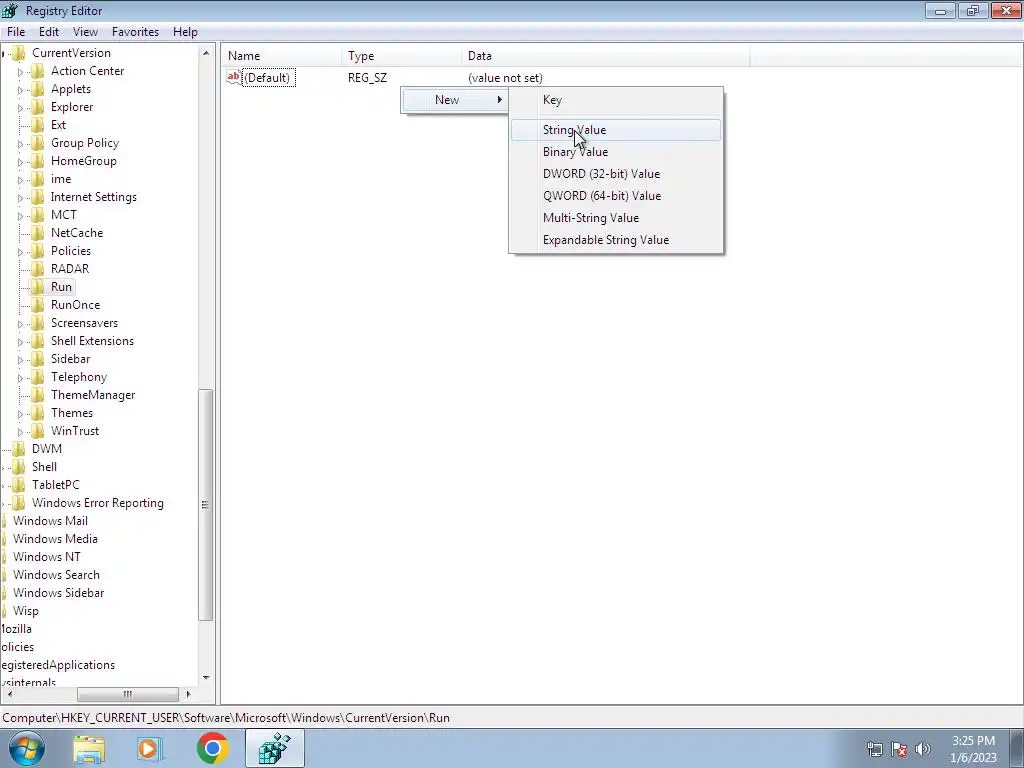Select the Windows Sidebar key

point(59,593)
